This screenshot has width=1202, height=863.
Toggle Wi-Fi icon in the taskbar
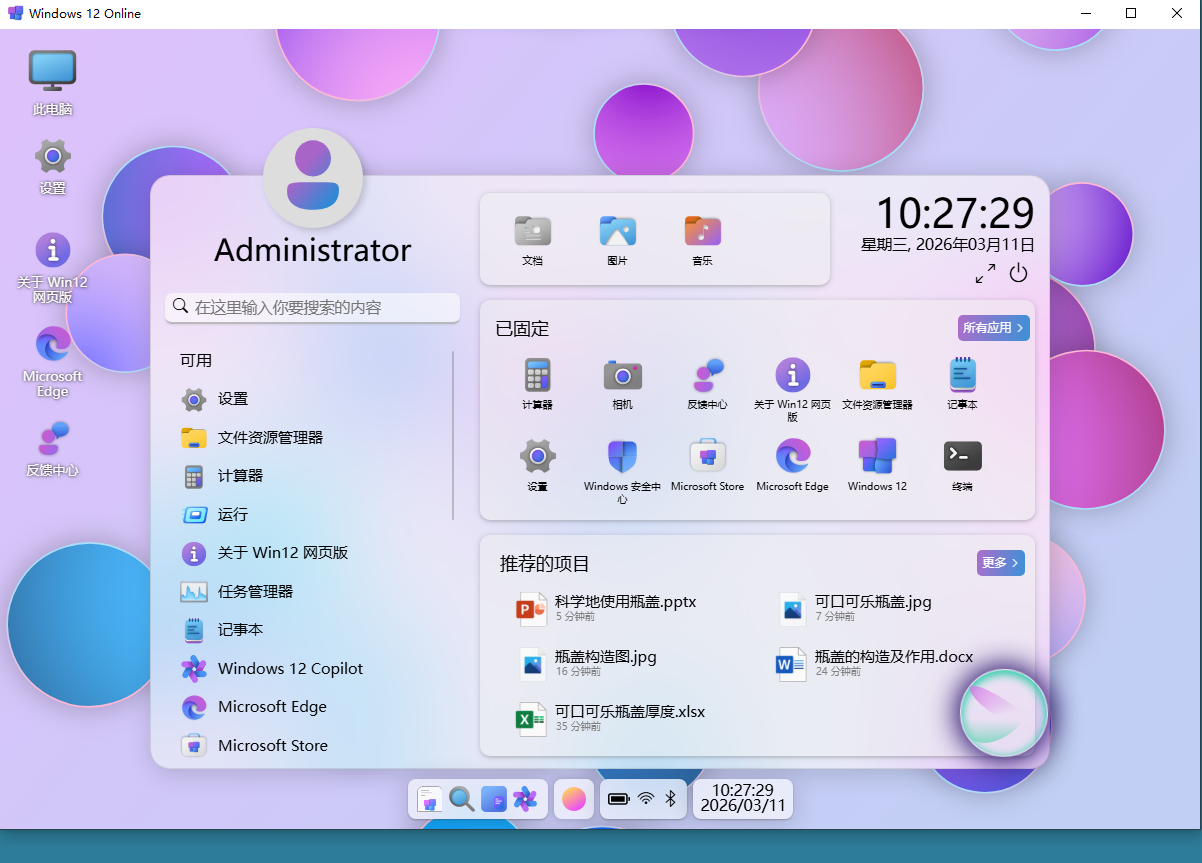[x=646, y=798]
